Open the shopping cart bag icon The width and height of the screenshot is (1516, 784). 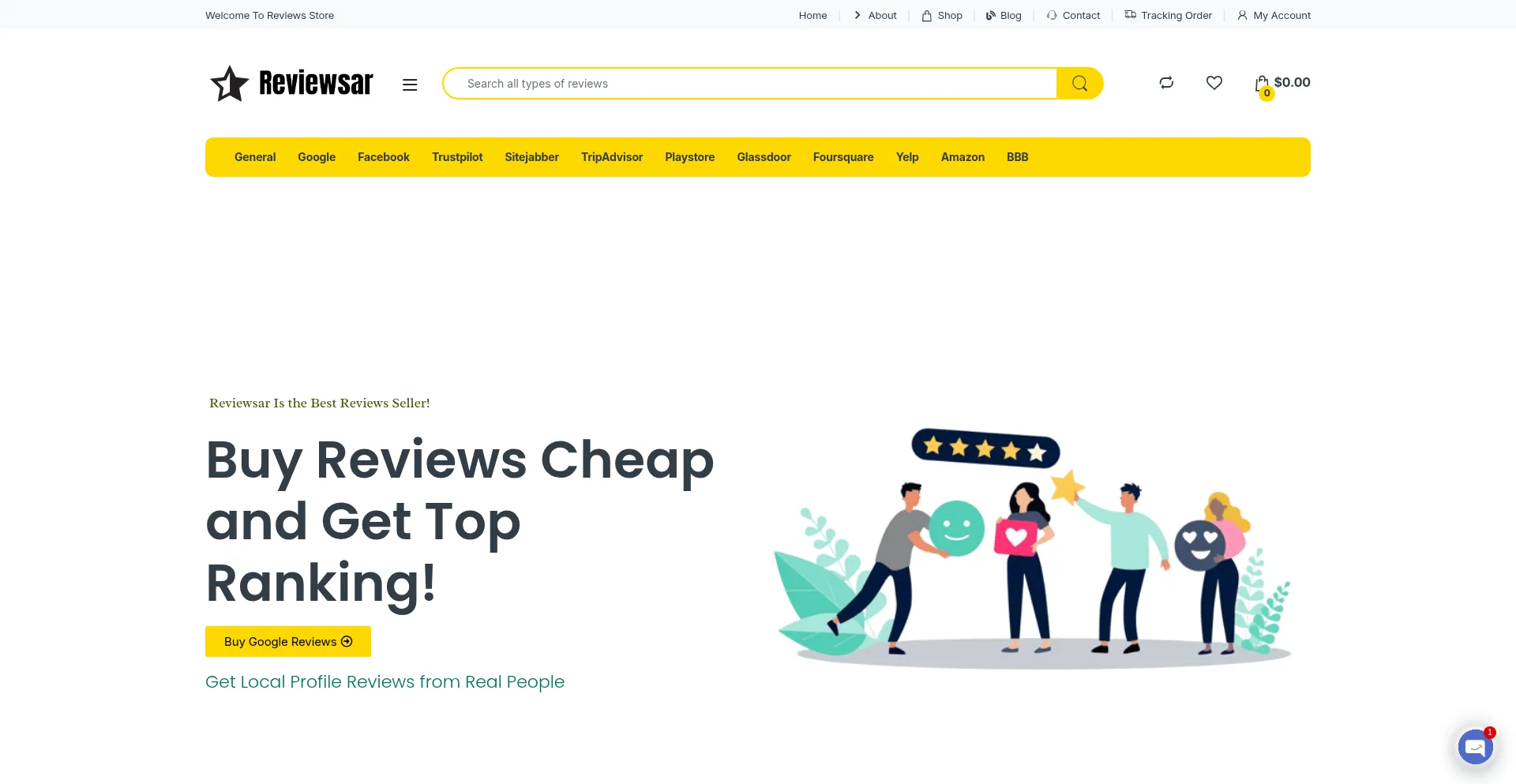tap(1263, 84)
